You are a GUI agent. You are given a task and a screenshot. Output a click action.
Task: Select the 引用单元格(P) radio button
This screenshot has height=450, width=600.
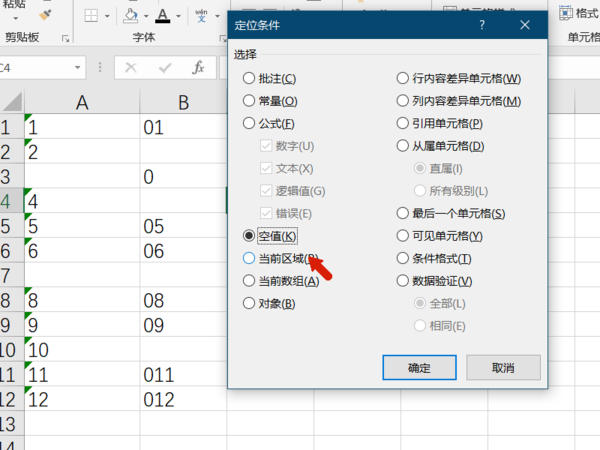(x=403, y=123)
